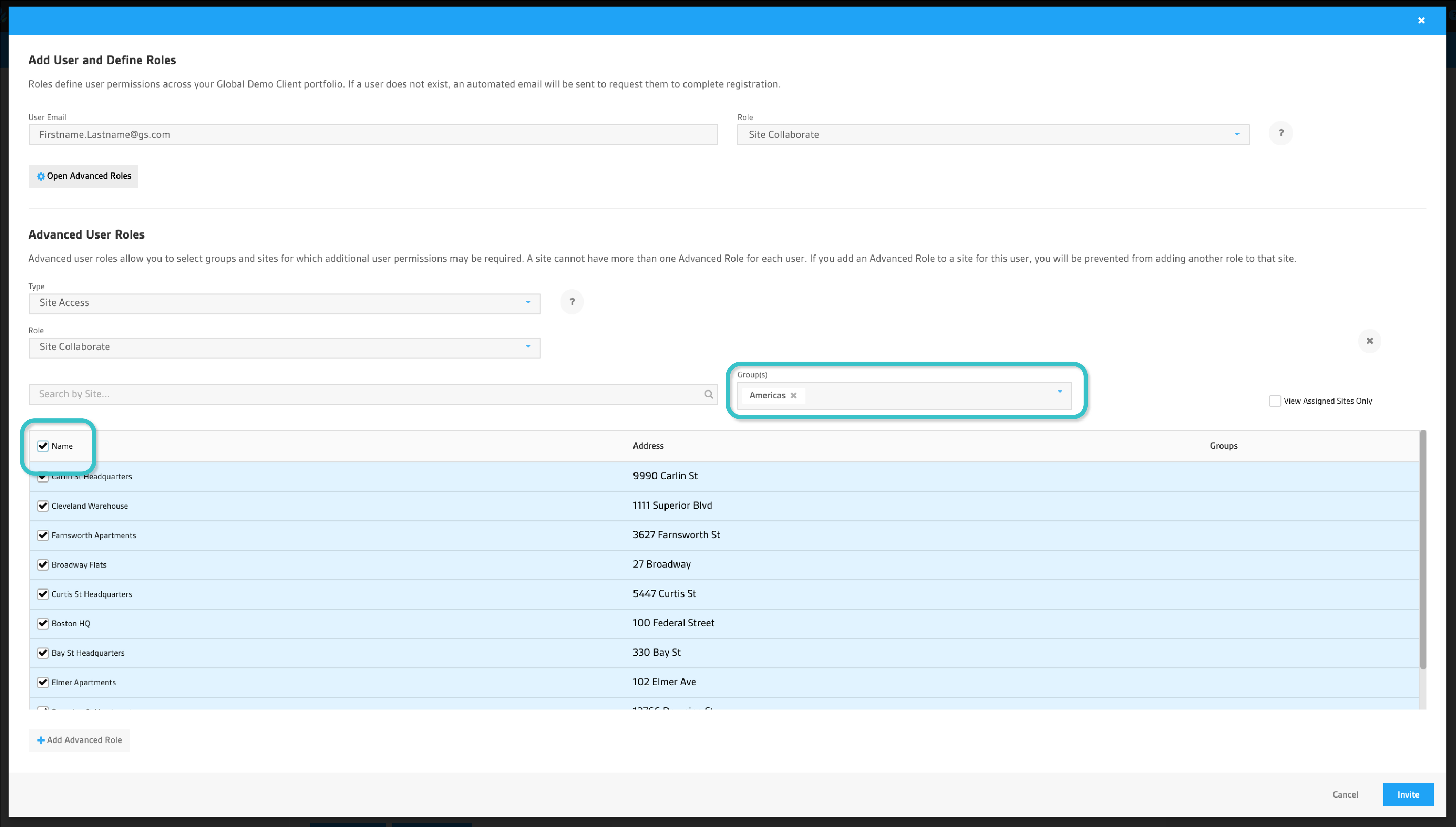Click the 330 Bay St address

(x=656, y=653)
